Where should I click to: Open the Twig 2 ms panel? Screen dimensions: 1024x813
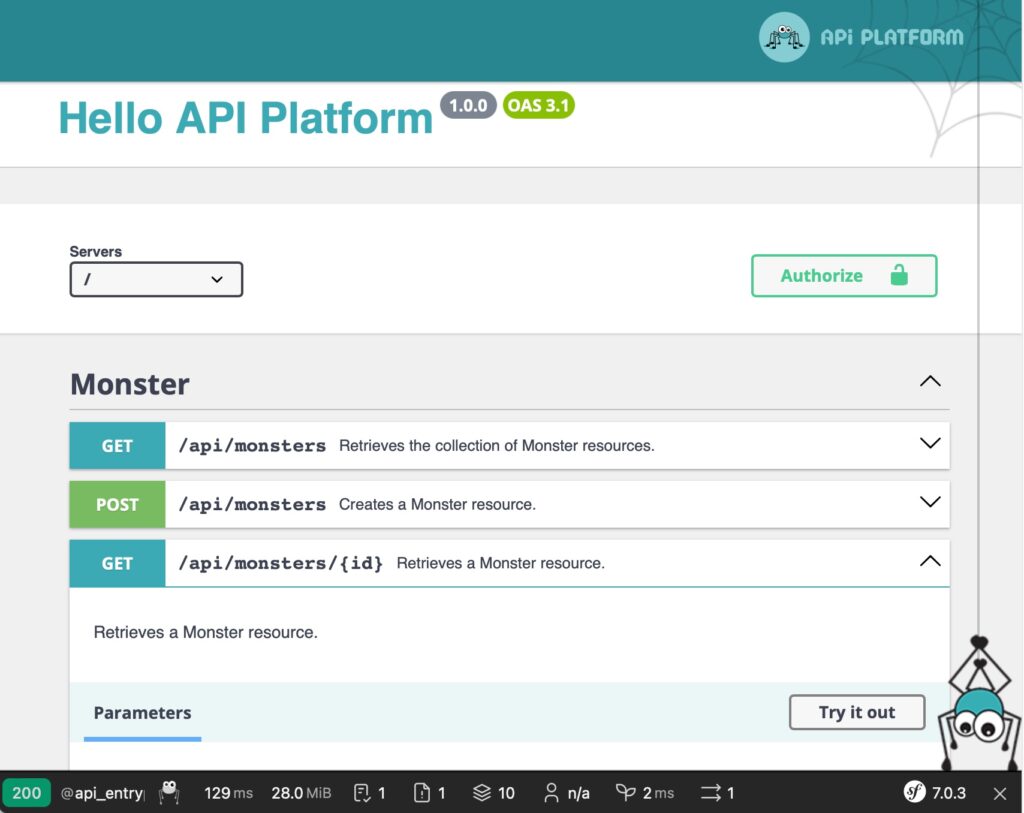tap(645, 793)
